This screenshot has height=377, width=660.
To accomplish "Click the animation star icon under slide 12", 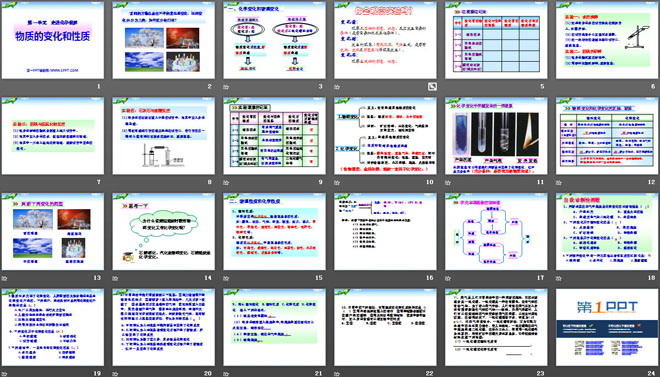I will pos(559,183).
